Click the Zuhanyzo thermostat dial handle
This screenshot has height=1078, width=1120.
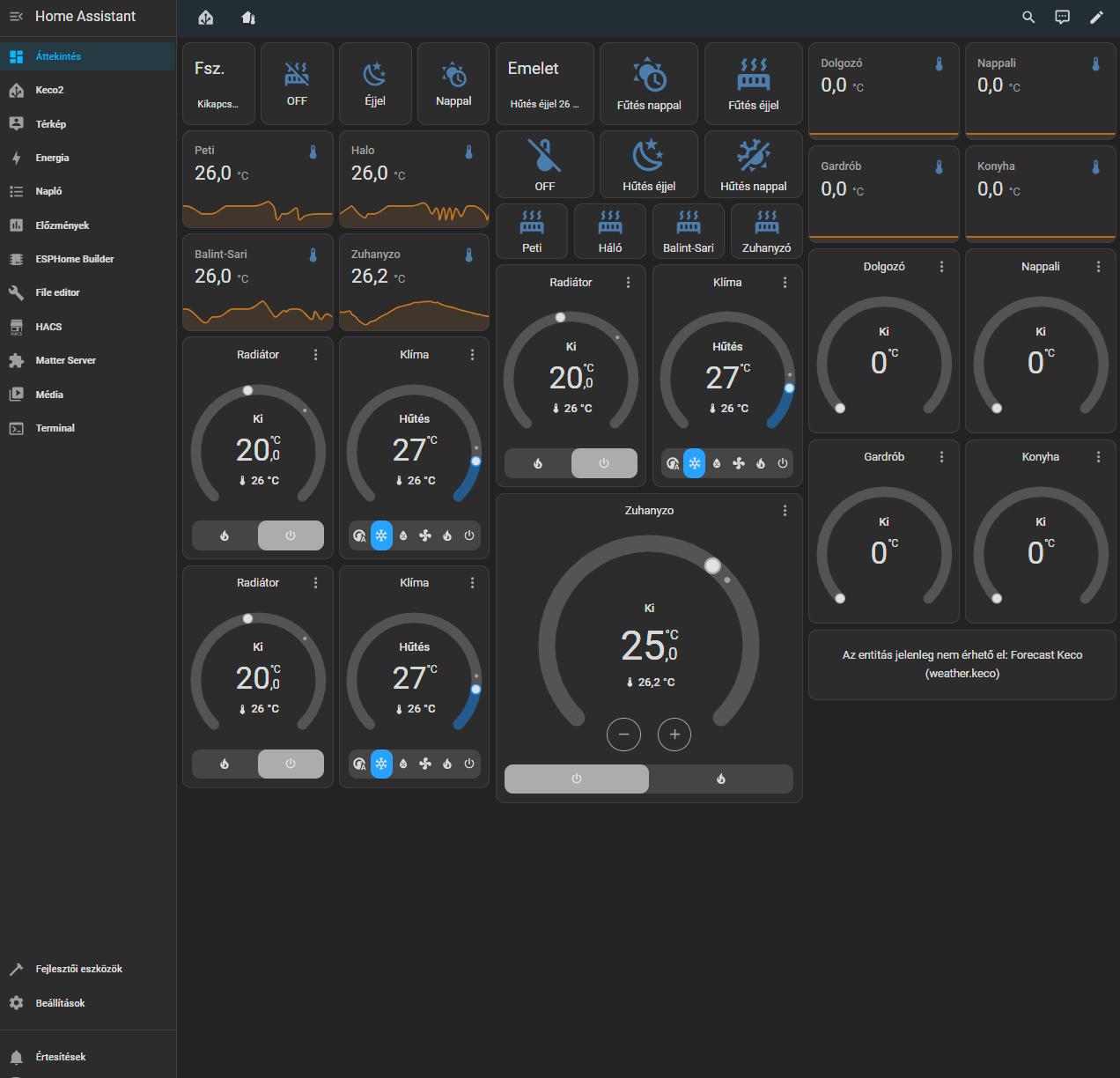pos(713,565)
